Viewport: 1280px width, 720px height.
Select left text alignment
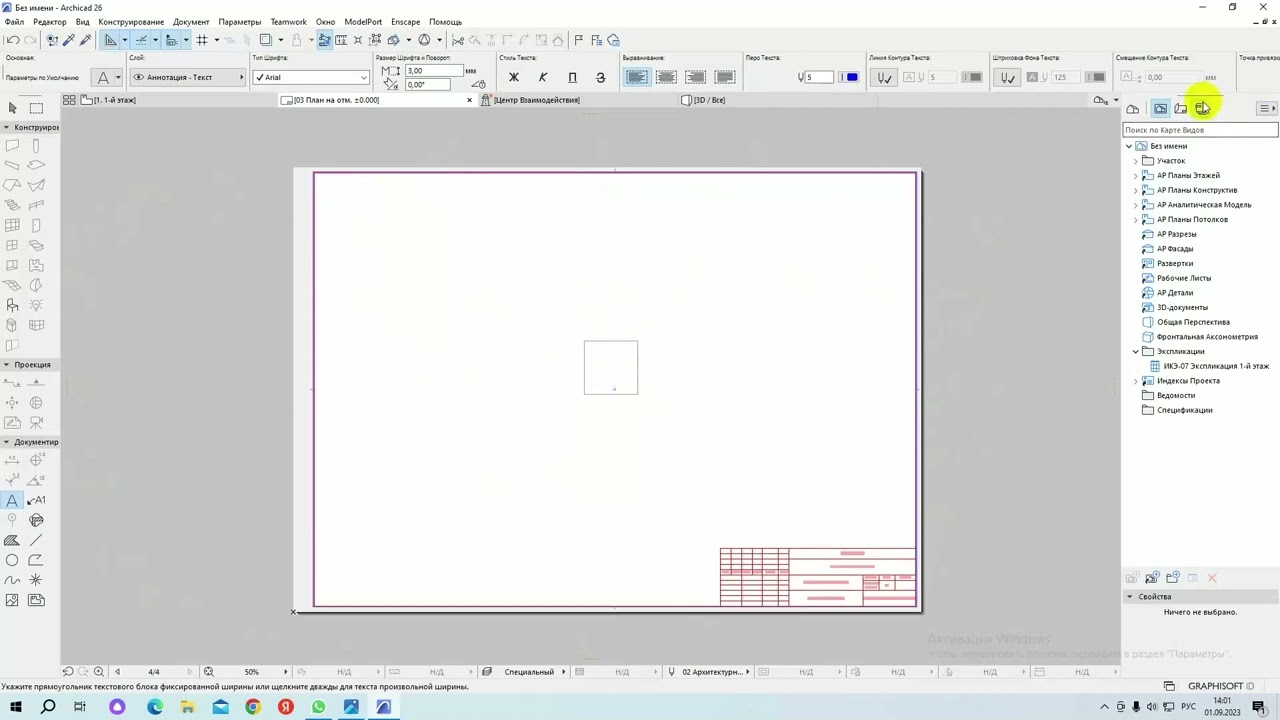click(x=637, y=77)
